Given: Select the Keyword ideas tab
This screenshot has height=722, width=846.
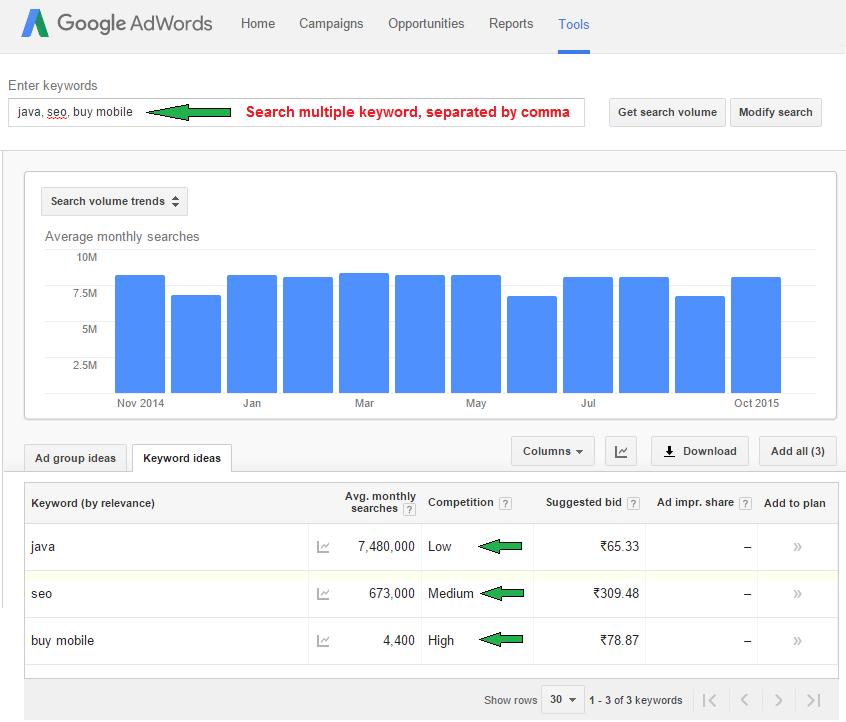Looking at the screenshot, I should click(182, 458).
